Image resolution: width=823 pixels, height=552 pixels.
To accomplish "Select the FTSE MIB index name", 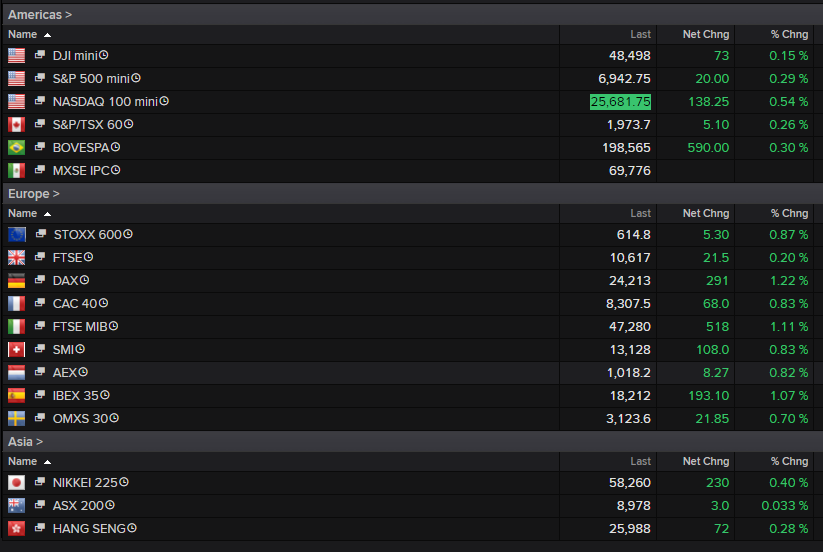I will point(80,327).
